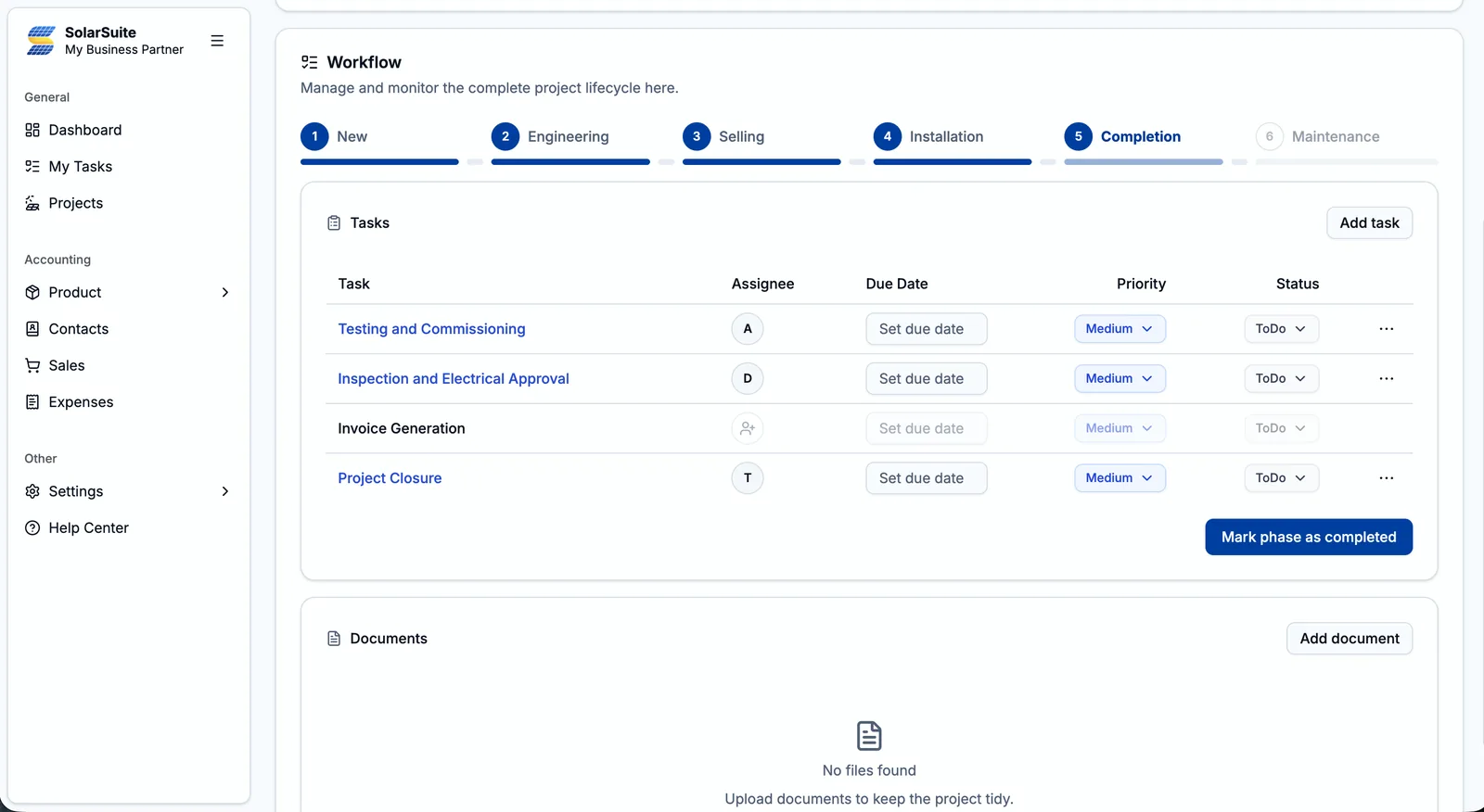The image size is (1484, 812).
Task: Assign a user to Invoice Generation
Action: [x=748, y=428]
